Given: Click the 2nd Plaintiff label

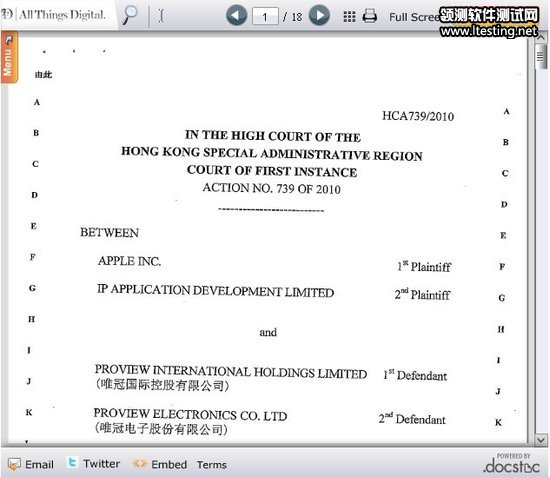Looking at the screenshot, I should coord(422,295).
